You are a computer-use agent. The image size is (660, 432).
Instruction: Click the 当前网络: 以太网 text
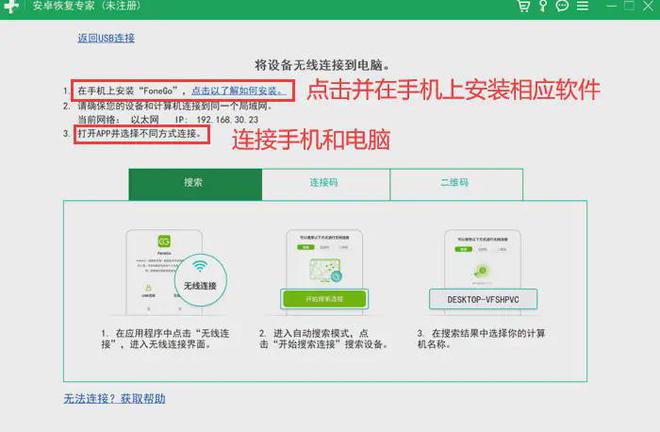pos(118,120)
